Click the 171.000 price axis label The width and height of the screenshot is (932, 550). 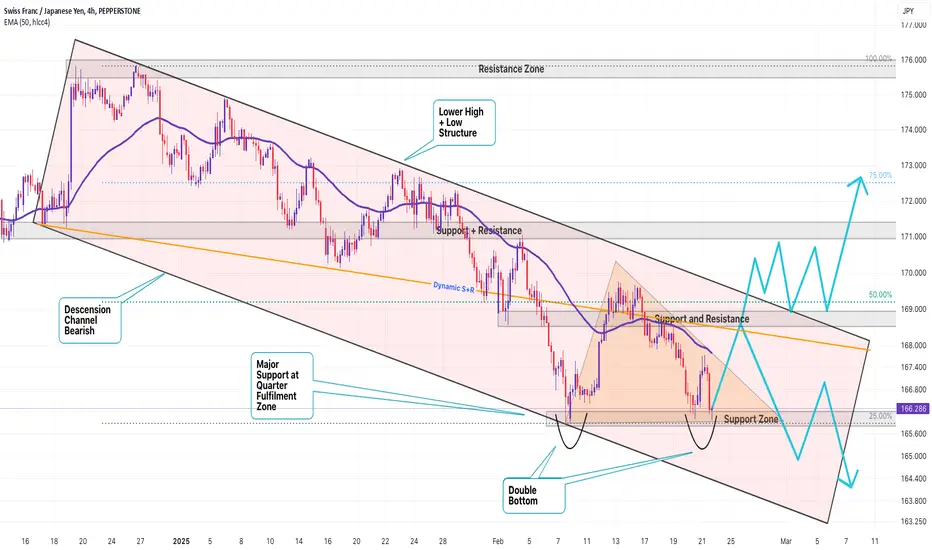(914, 237)
